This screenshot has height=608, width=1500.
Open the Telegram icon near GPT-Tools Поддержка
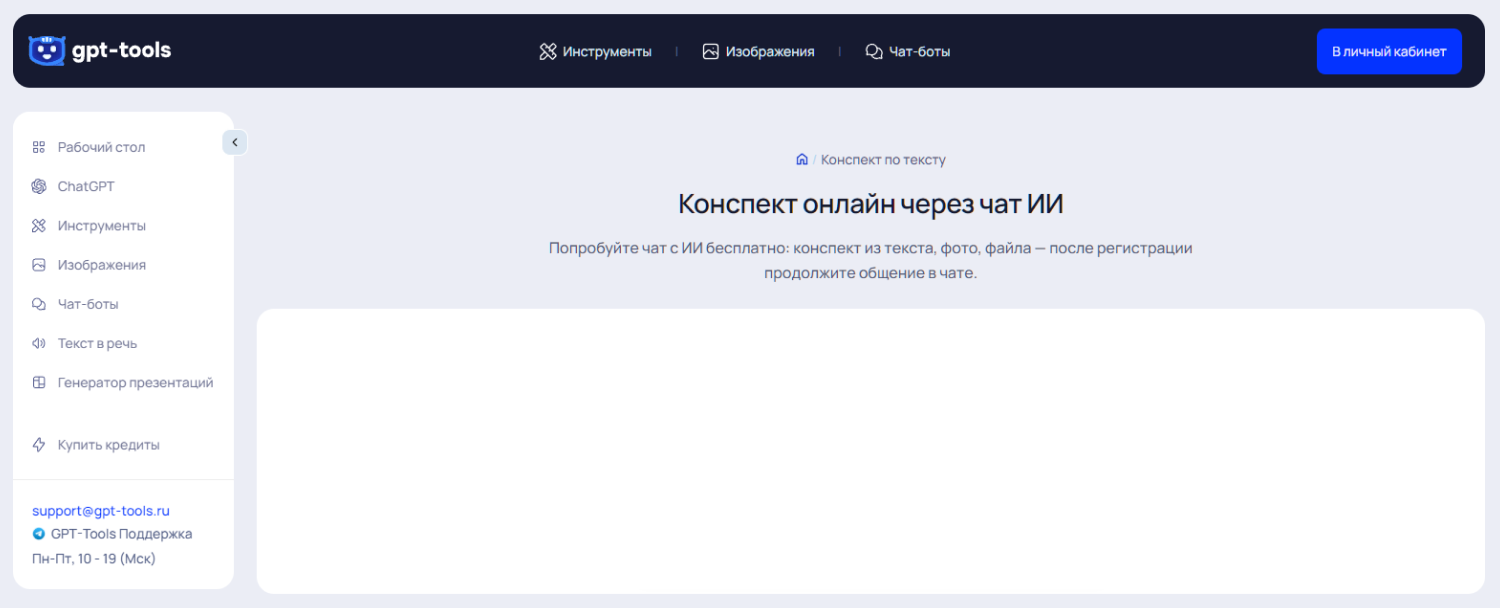[x=39, y=534]
